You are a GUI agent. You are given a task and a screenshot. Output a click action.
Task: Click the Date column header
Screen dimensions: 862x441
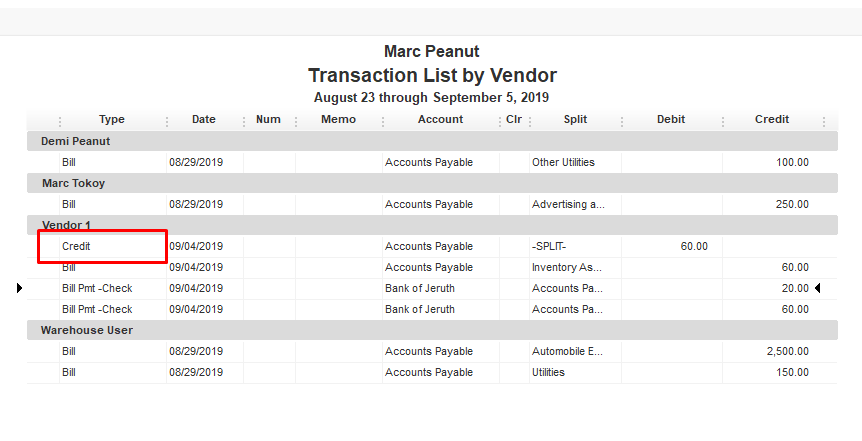pyautogui.click(x=203, y=119)
